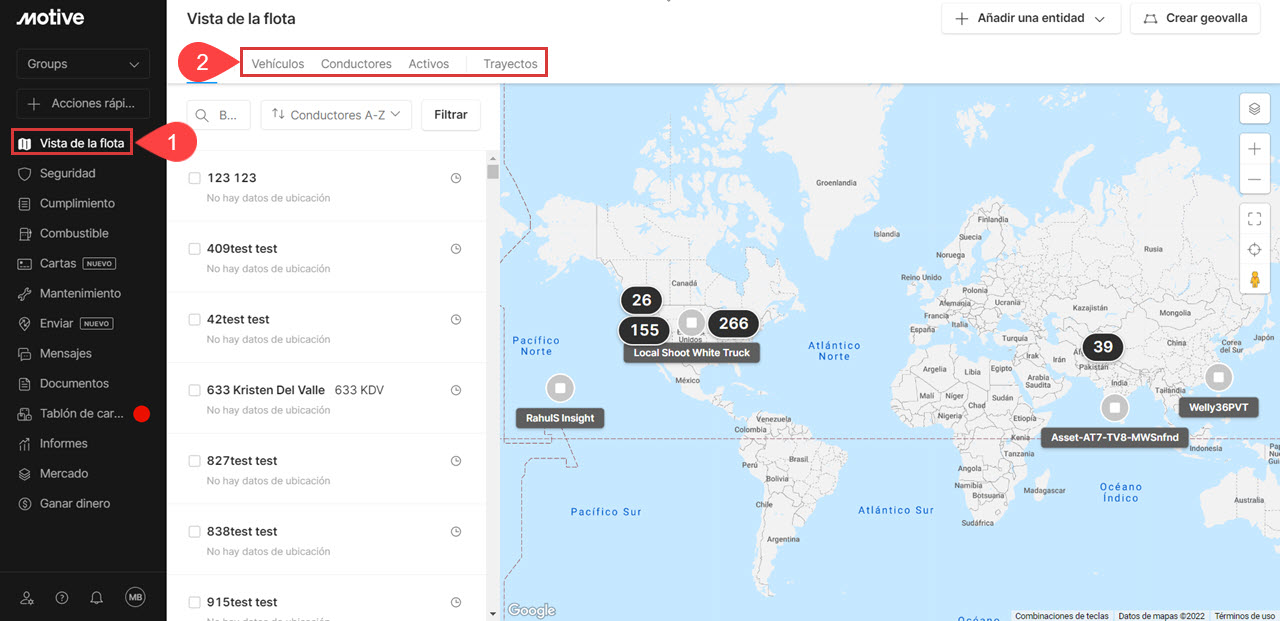
Task: Open admin settings icon at sidebar bottom
Action: pyautogui.click(x=27, y=597)
